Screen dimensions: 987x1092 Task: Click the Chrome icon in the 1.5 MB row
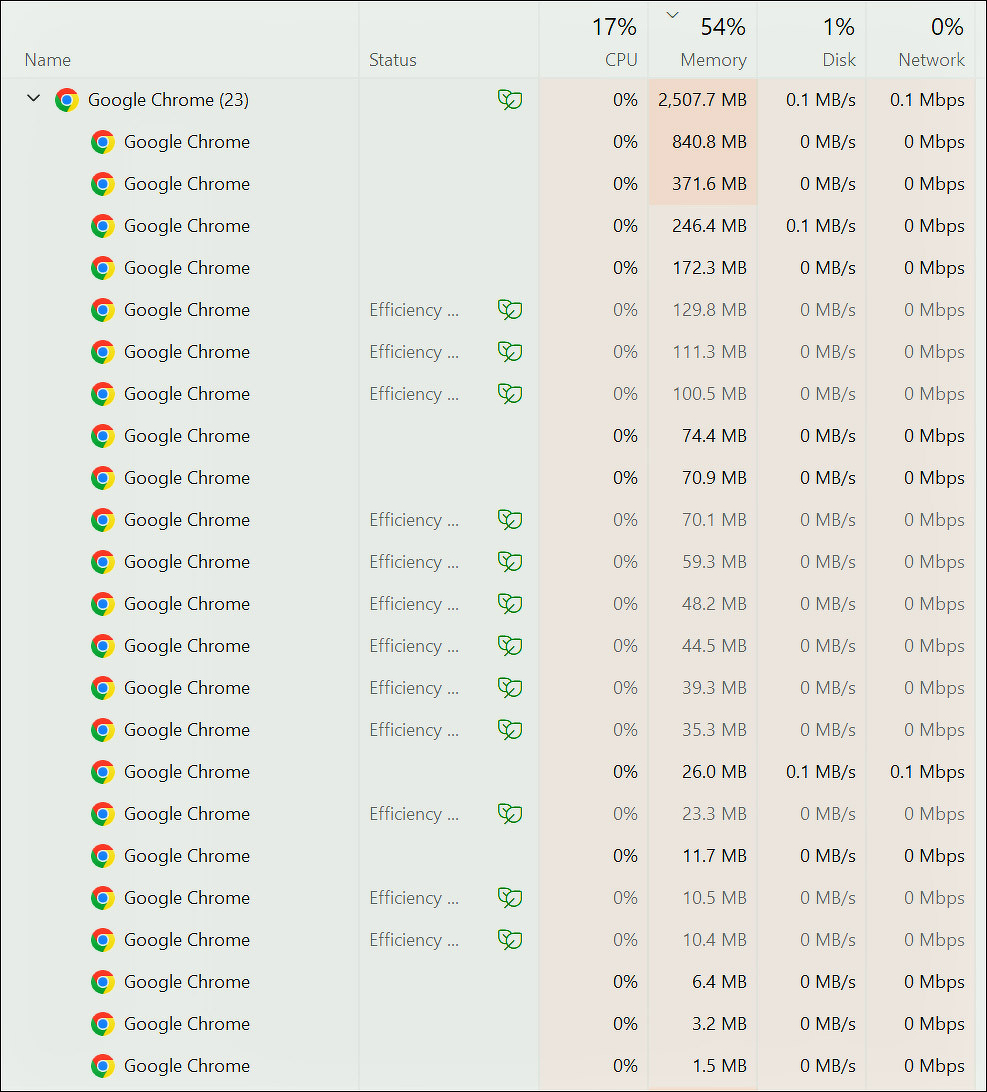point(103,1066)
